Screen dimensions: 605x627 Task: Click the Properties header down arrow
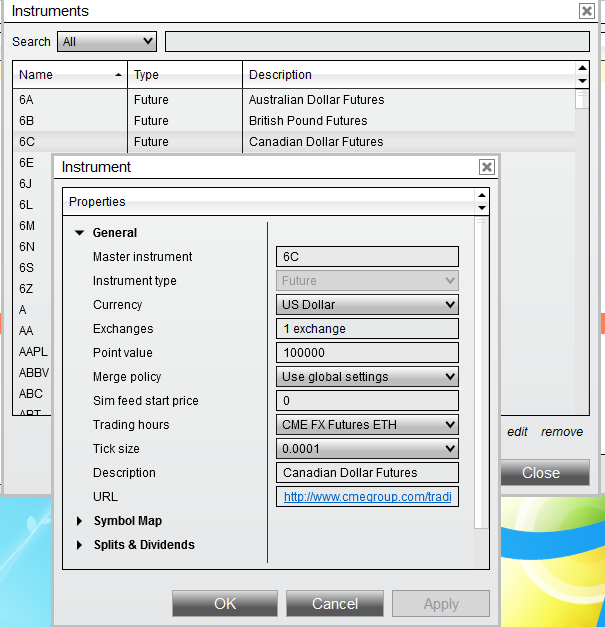pyautogui.click(x=482, y=208)
